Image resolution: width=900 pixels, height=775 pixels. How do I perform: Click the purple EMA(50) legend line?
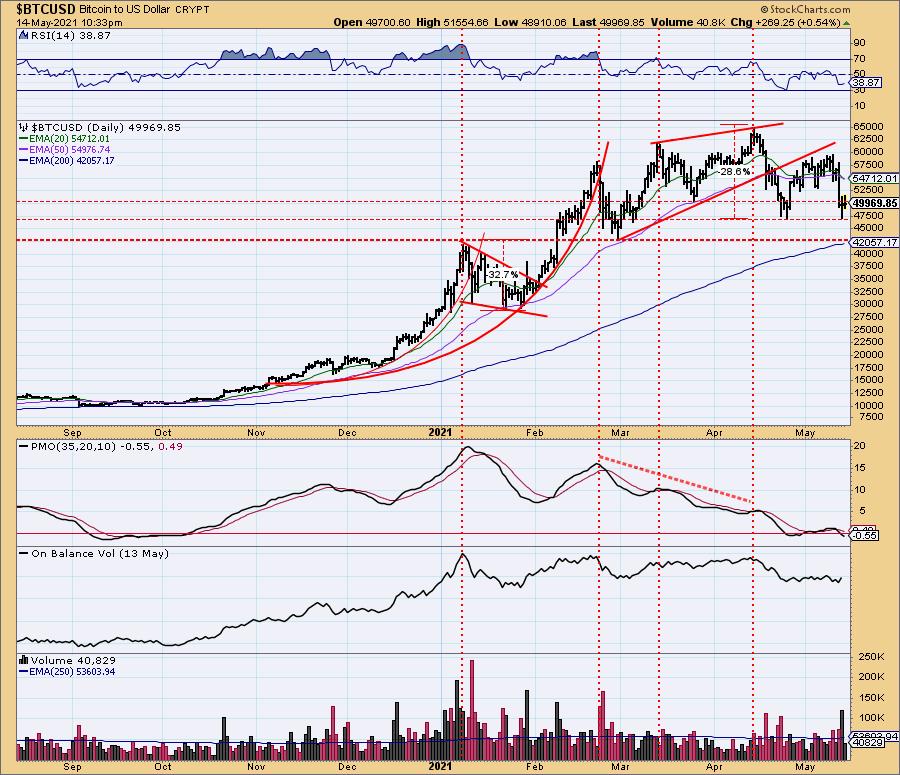point(24,150)
